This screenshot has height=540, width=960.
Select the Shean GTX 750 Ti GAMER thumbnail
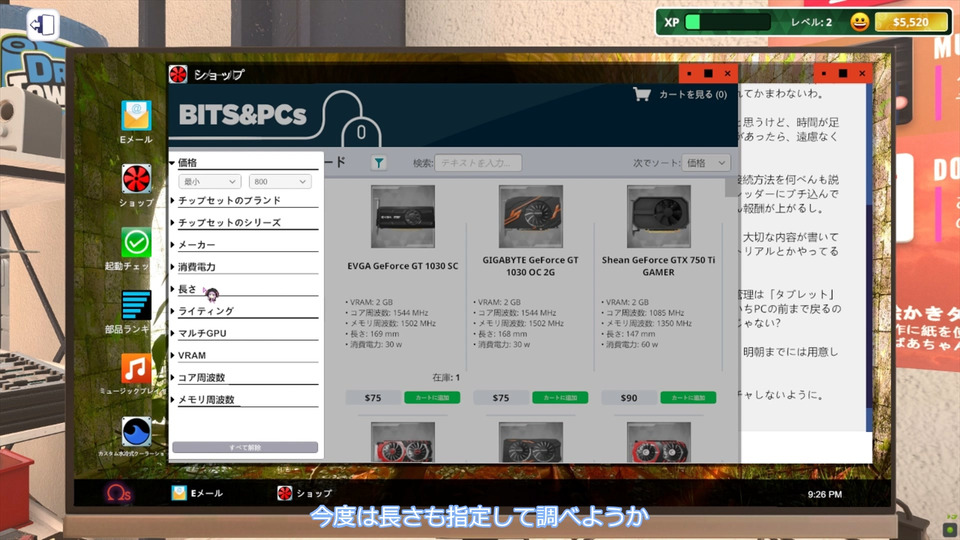659,217
